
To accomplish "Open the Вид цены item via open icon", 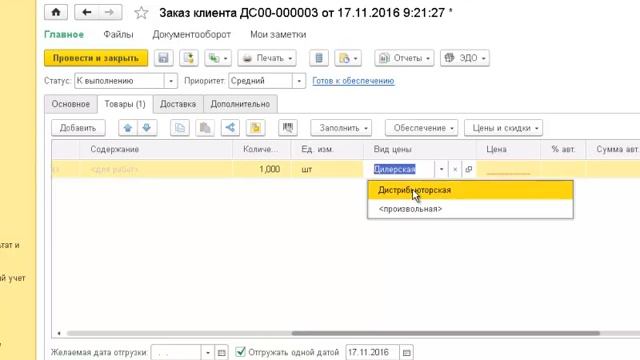I will pyautogui.click(x=469, y=169).
